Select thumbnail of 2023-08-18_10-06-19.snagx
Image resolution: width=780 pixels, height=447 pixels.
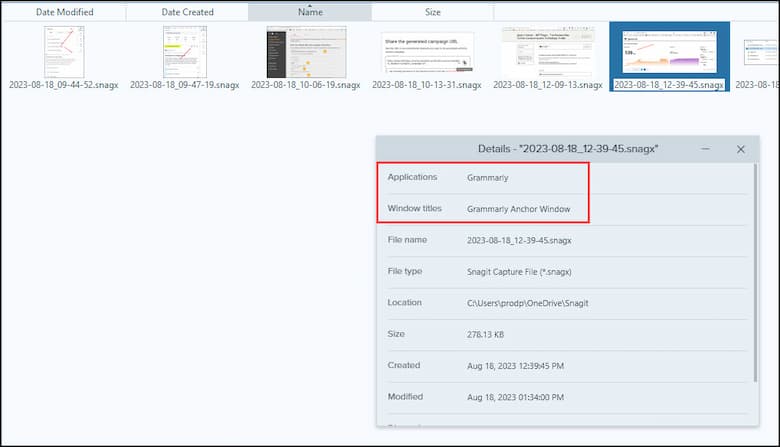pyautogui.click(x=306, y=52)
